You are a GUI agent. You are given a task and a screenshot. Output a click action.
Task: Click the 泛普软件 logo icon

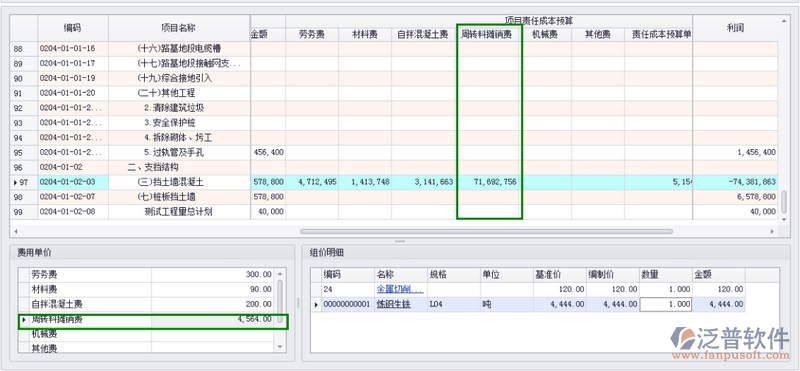click(x=683, y=339)
